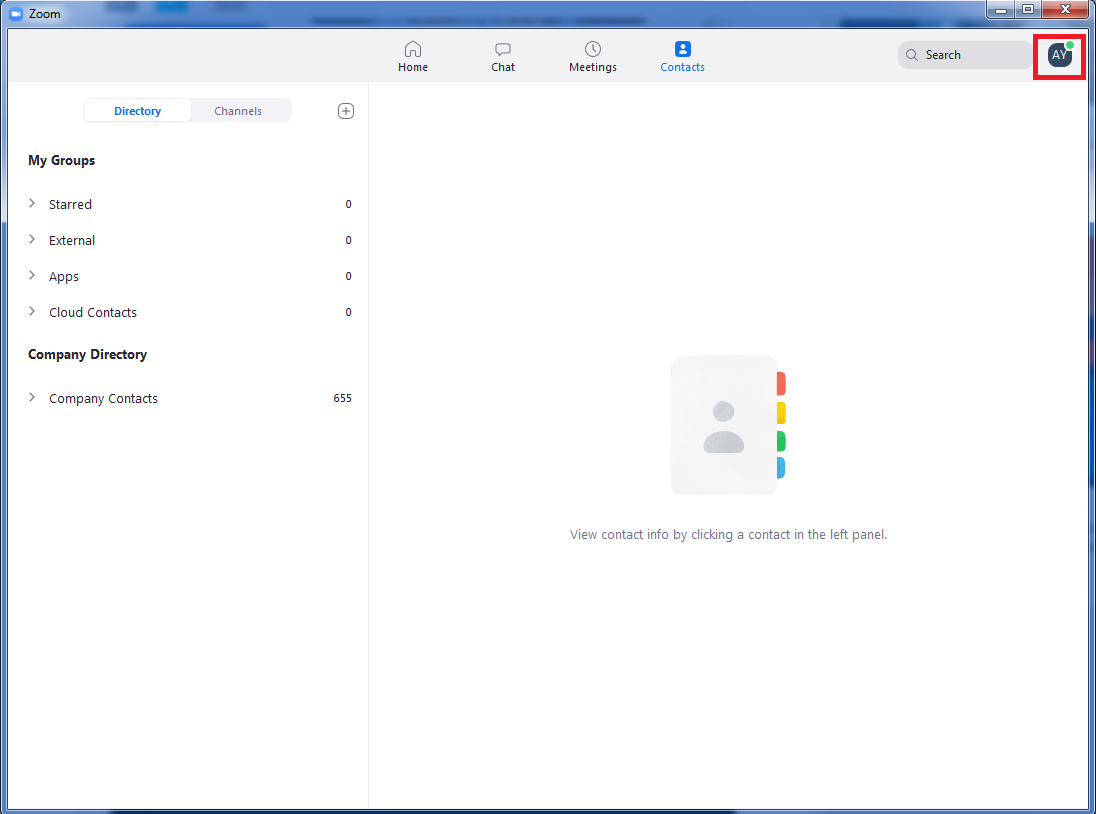Select the Cloud Contacts label
The image size is (1096, 814).
pos(93,312)
